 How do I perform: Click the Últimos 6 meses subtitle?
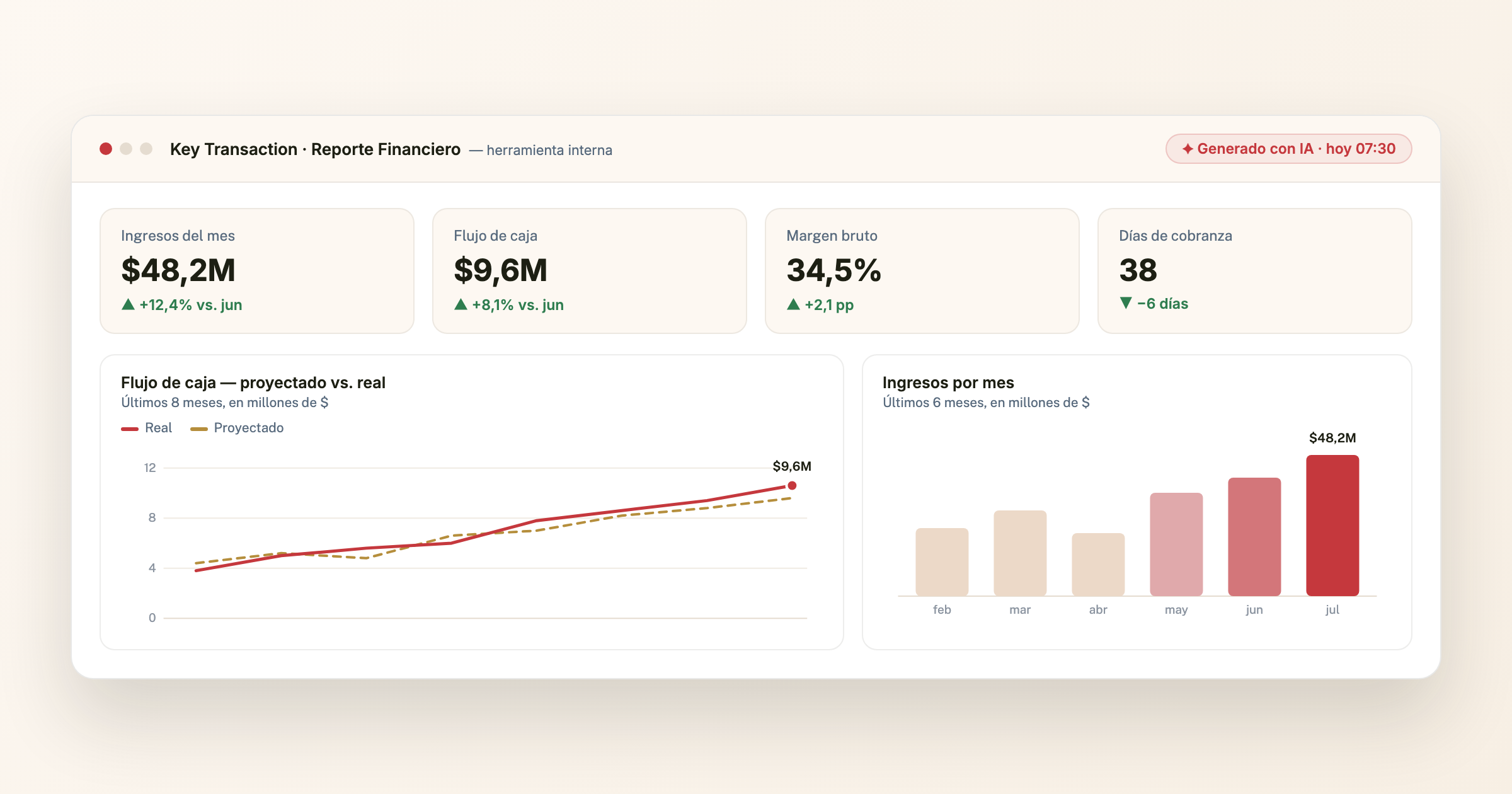[986, 403]
